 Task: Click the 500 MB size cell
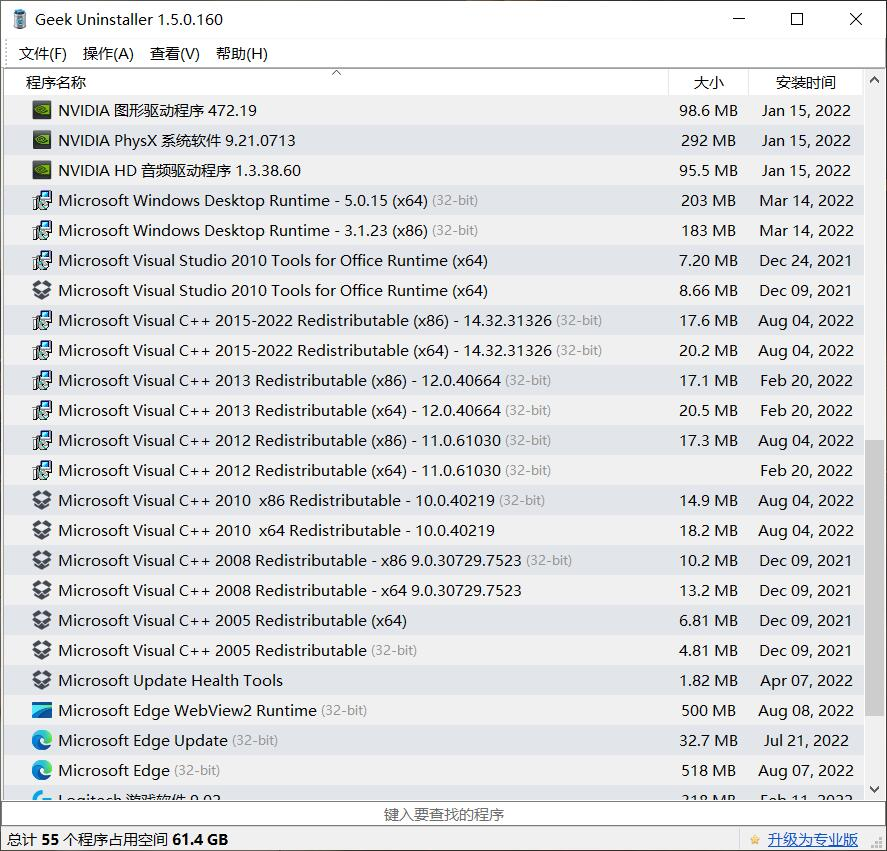tap(708, 710)
